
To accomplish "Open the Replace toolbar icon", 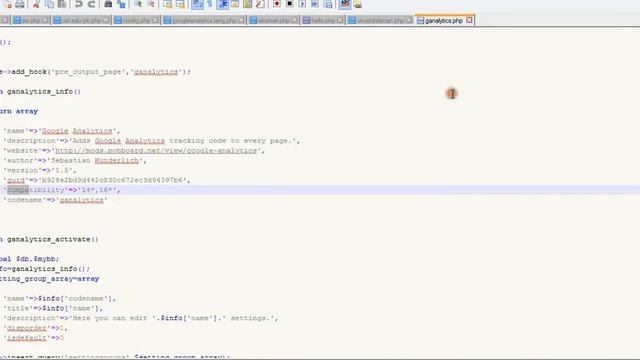I will tap(121, 4).
